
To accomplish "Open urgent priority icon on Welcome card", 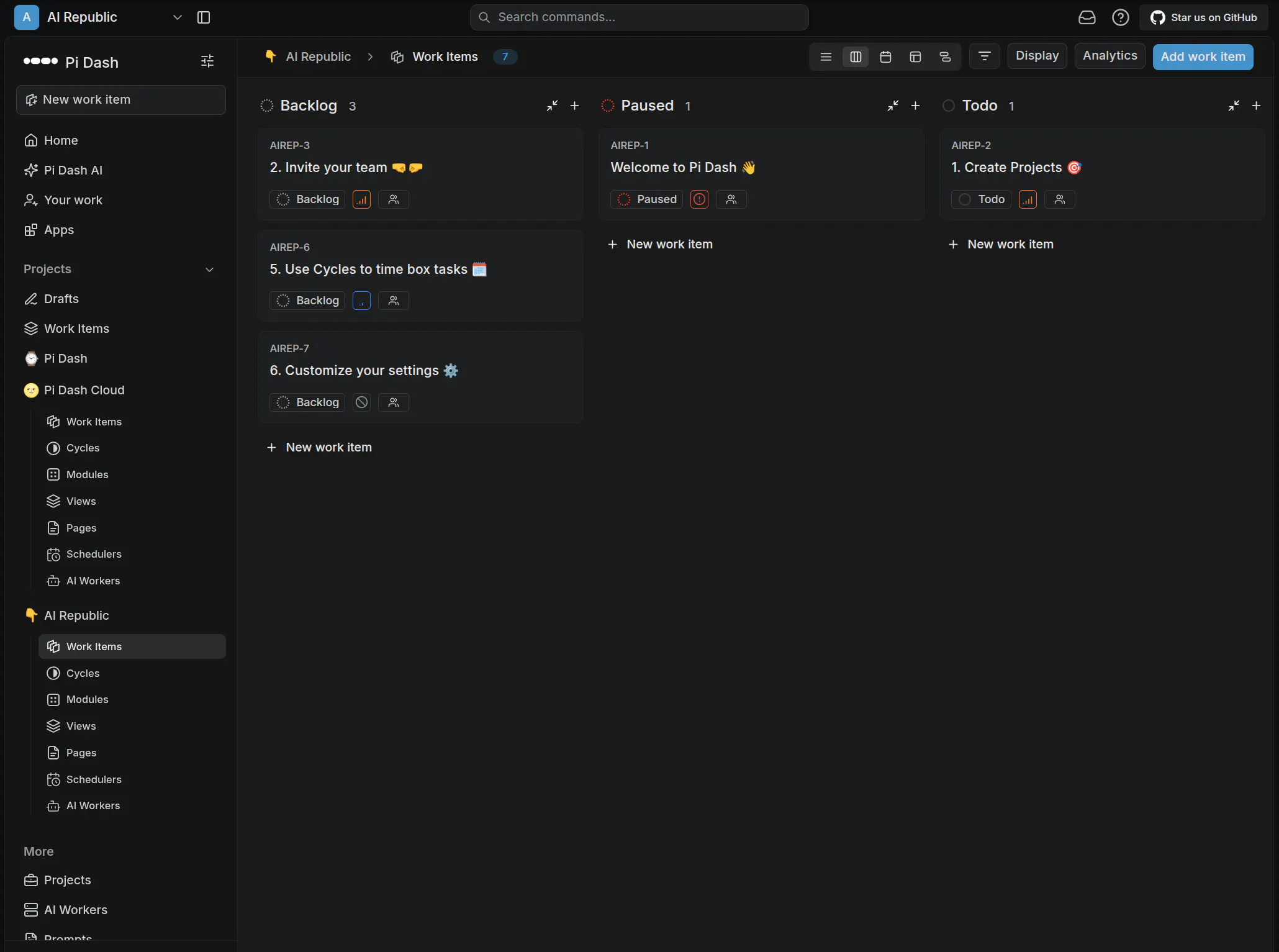I will pos(699,199).
